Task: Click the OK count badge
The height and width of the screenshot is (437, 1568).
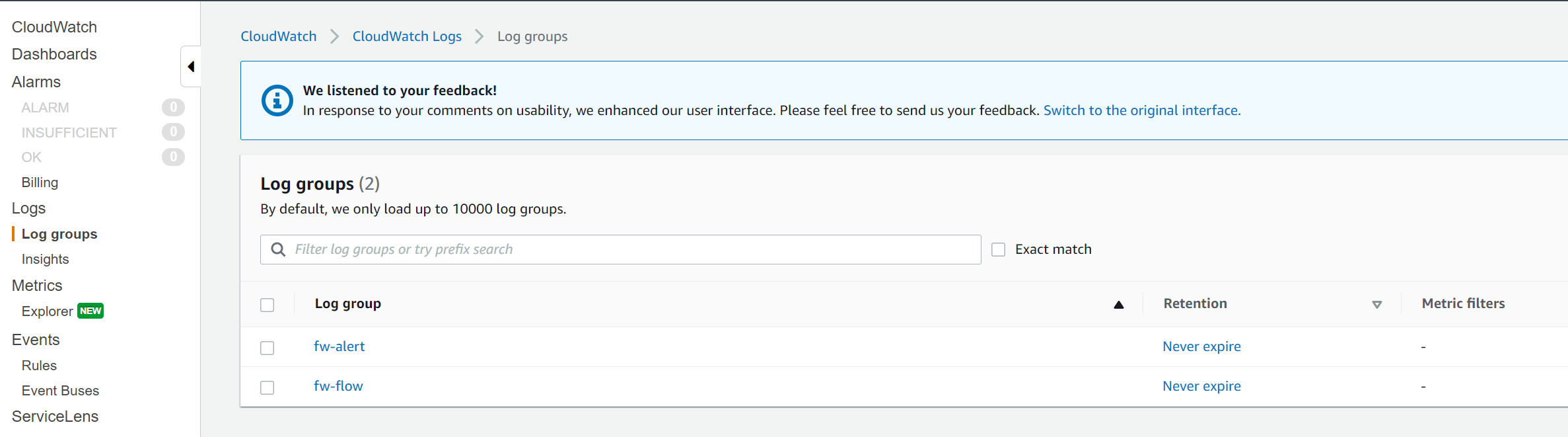Action: coord(173,157)
